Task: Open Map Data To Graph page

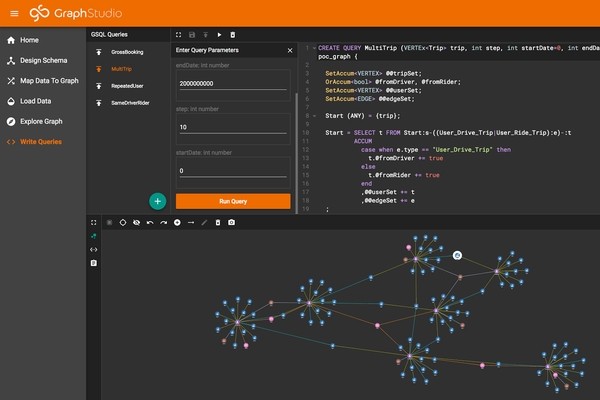Action: [x=43, y=81]
